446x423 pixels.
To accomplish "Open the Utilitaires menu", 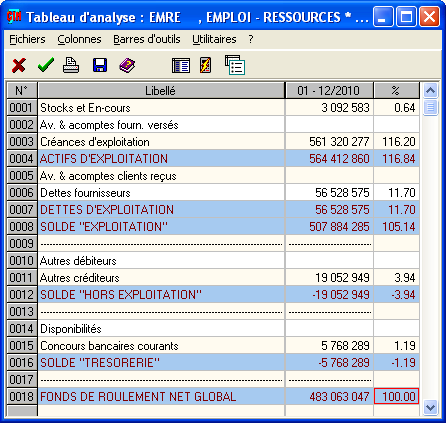I will (214, 39).
